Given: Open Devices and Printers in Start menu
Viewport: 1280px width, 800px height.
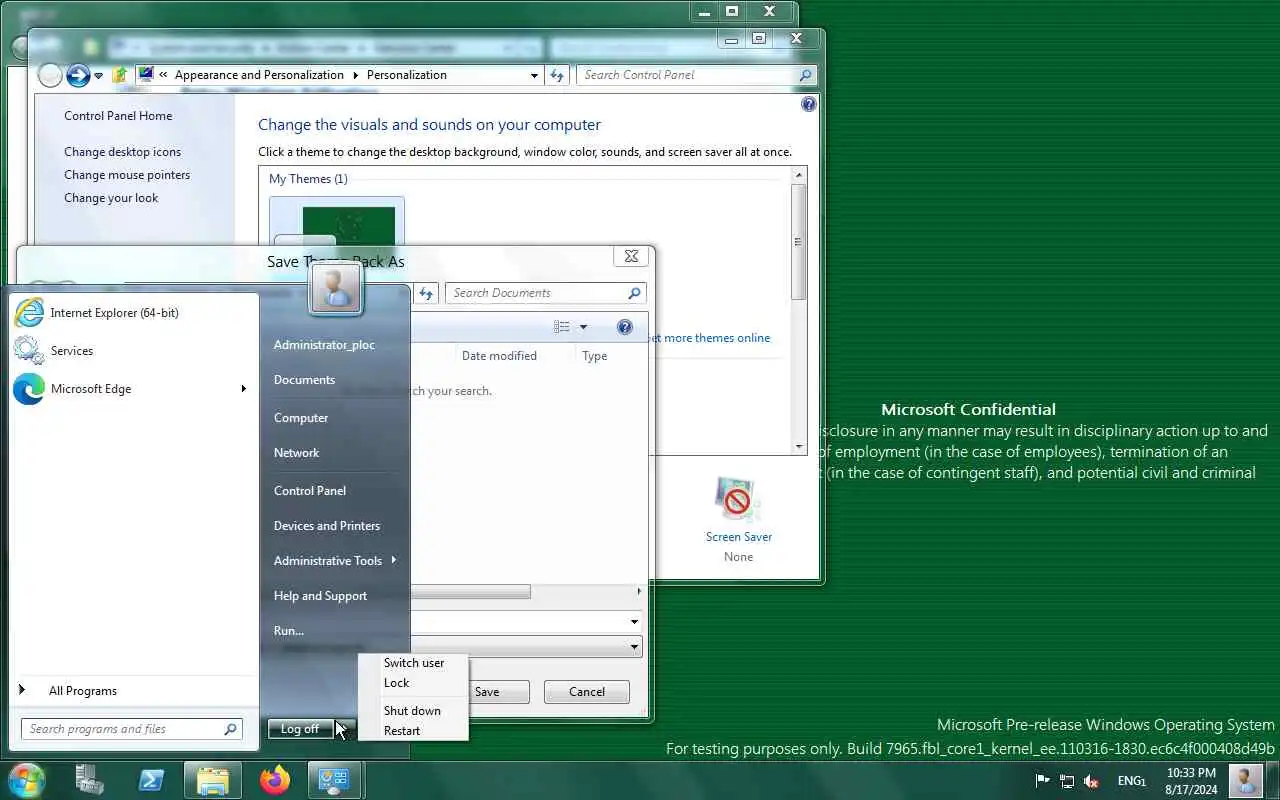Looking at the screenshot, I should [327, 526].
